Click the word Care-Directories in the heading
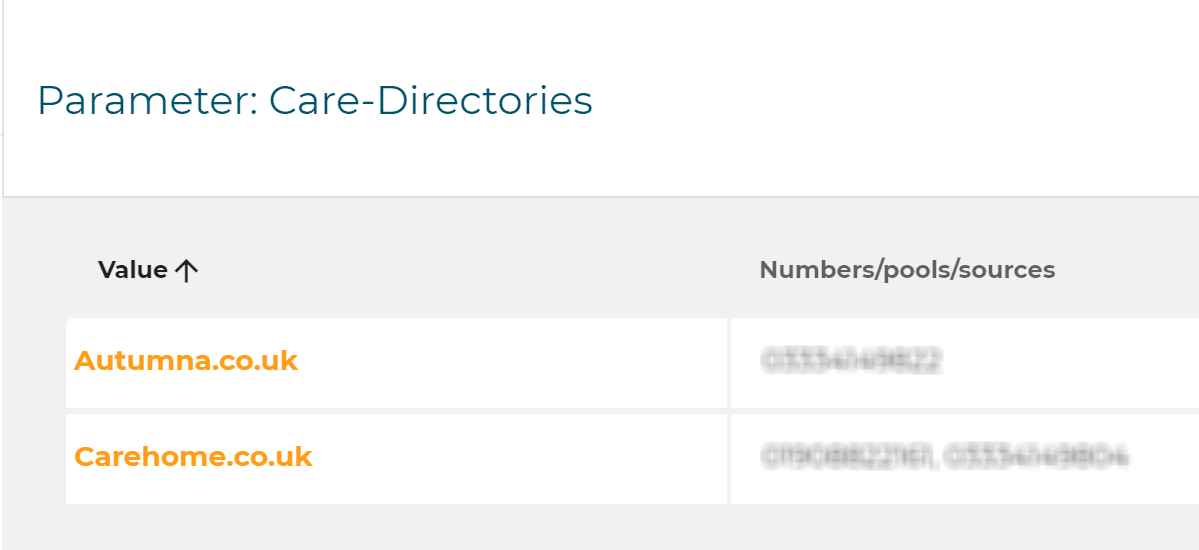The height and width of the screenshot is (550, 1199). tap(431, 100)
